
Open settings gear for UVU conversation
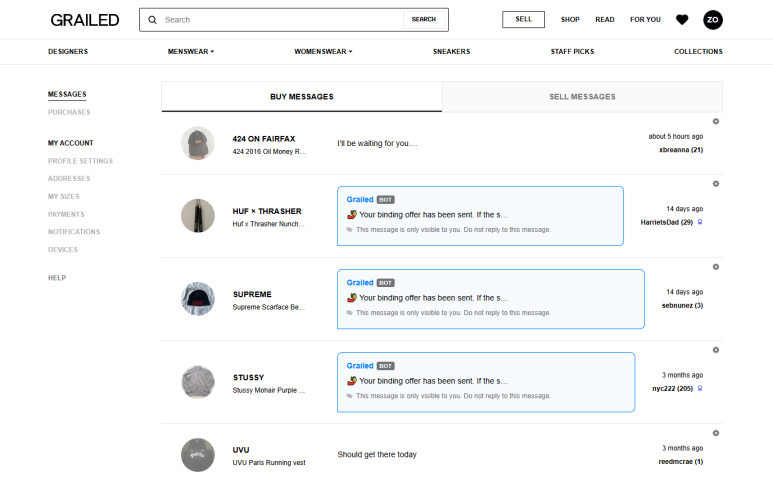tap(716, 433)
